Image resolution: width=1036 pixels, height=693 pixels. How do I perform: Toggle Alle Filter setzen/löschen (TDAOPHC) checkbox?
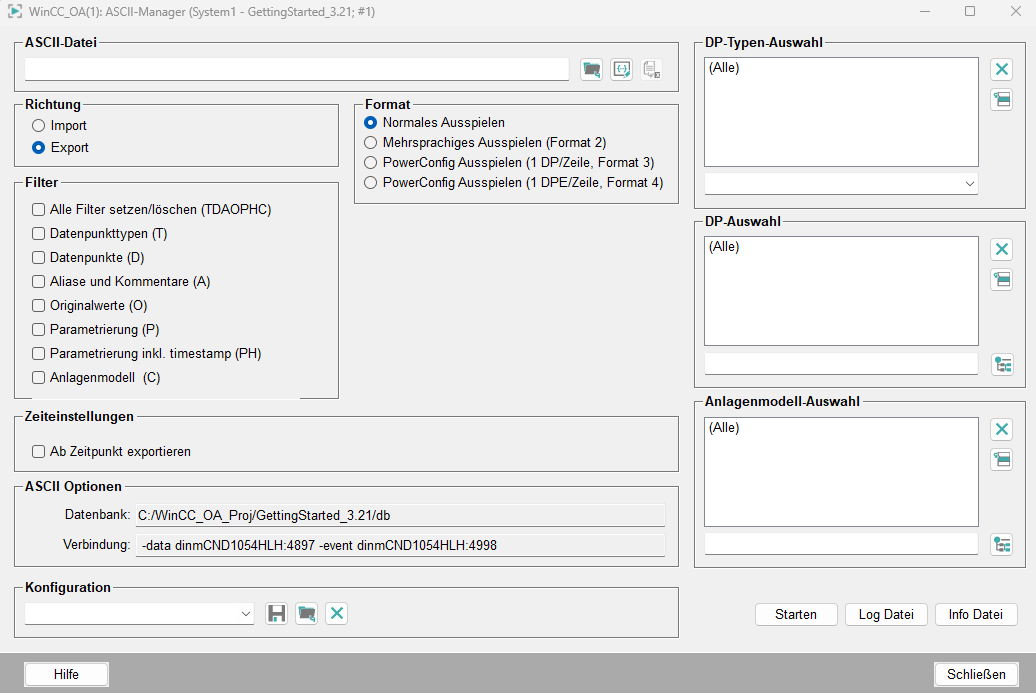pos(38,209)
